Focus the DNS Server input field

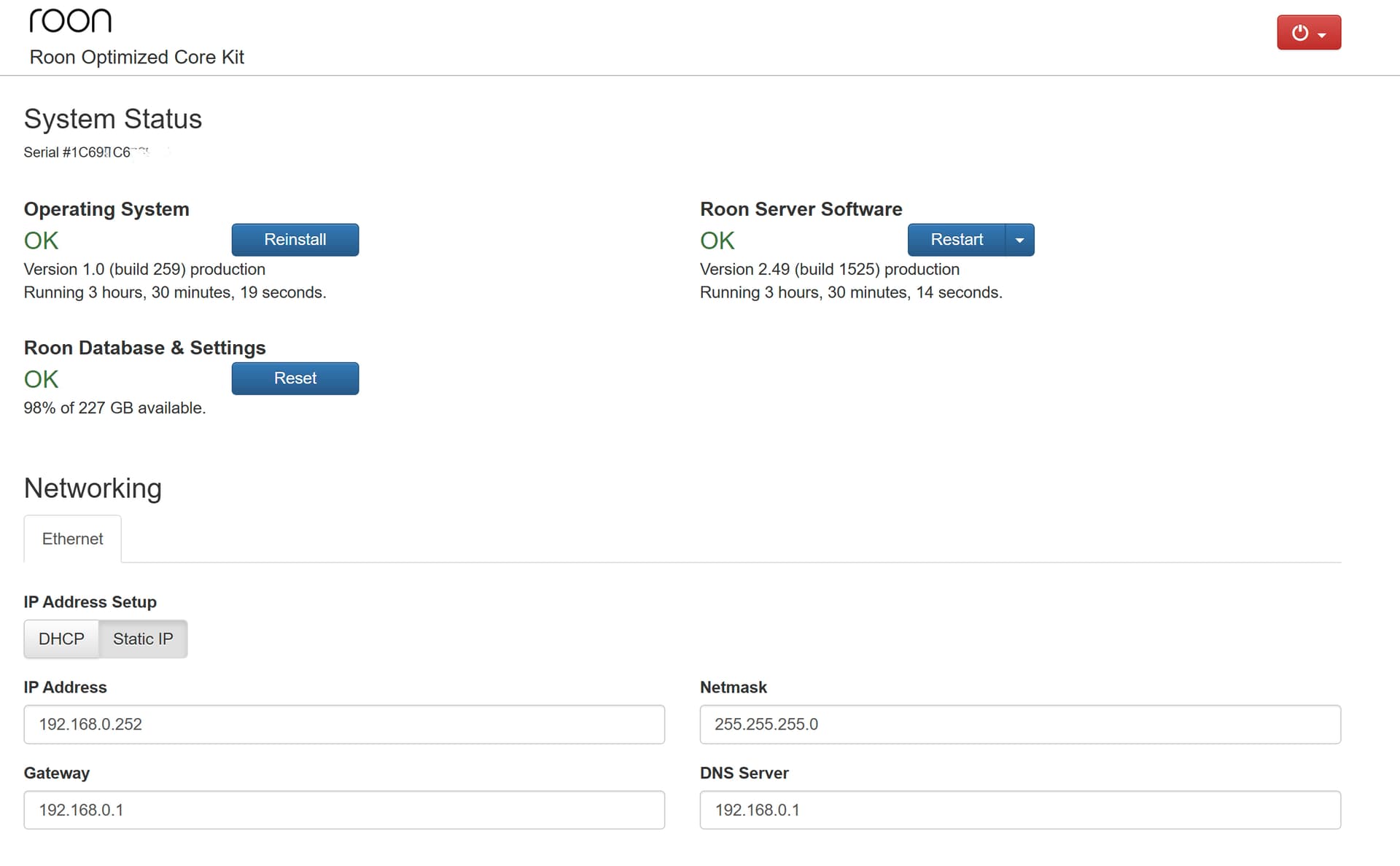click(x=1020, y=810)
